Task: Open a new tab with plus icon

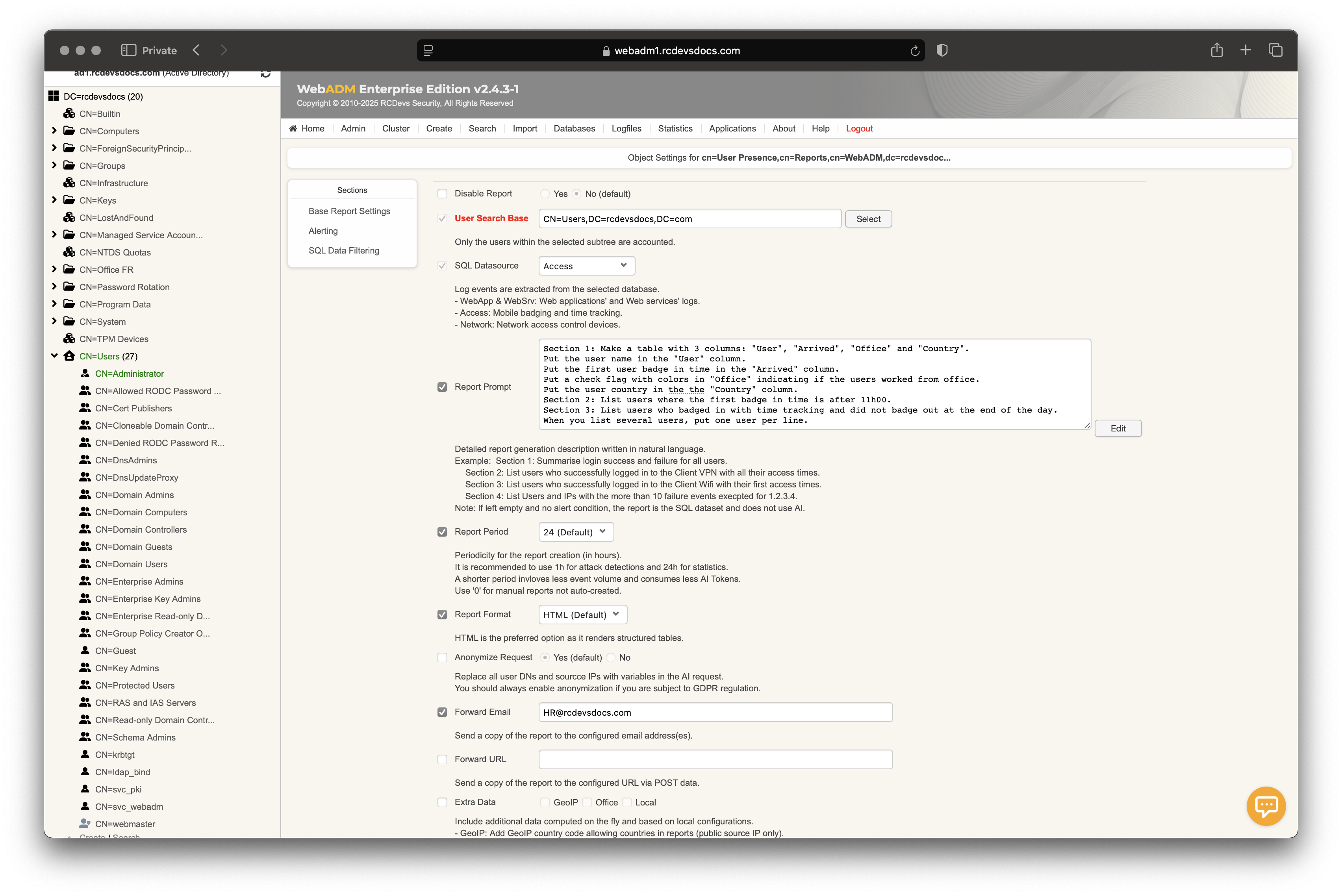Action: (x=1246, y=50)
